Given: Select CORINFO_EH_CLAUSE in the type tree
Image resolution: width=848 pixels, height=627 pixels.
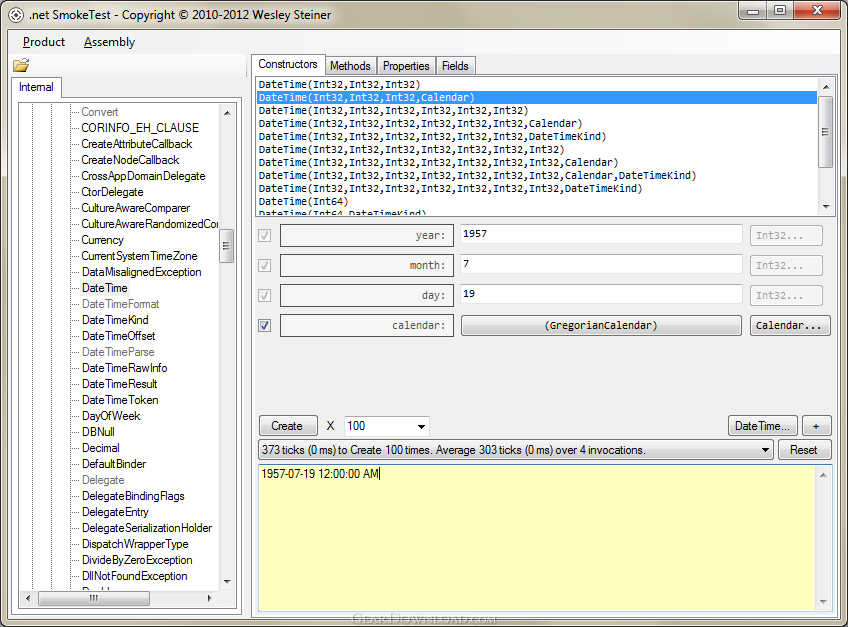Looking at the screenshot, I should pos(140,128).
